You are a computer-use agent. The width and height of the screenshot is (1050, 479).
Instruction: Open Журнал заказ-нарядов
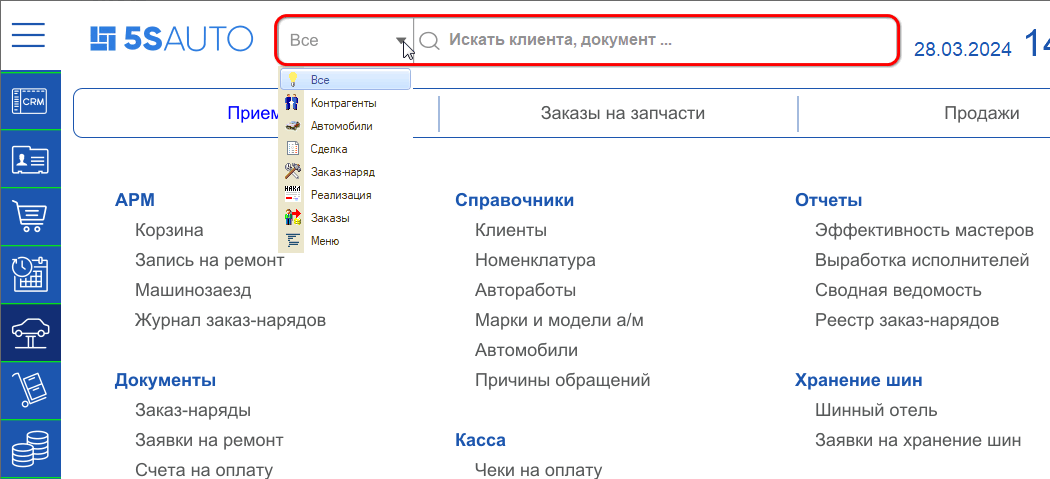click(x=230, y=321)
